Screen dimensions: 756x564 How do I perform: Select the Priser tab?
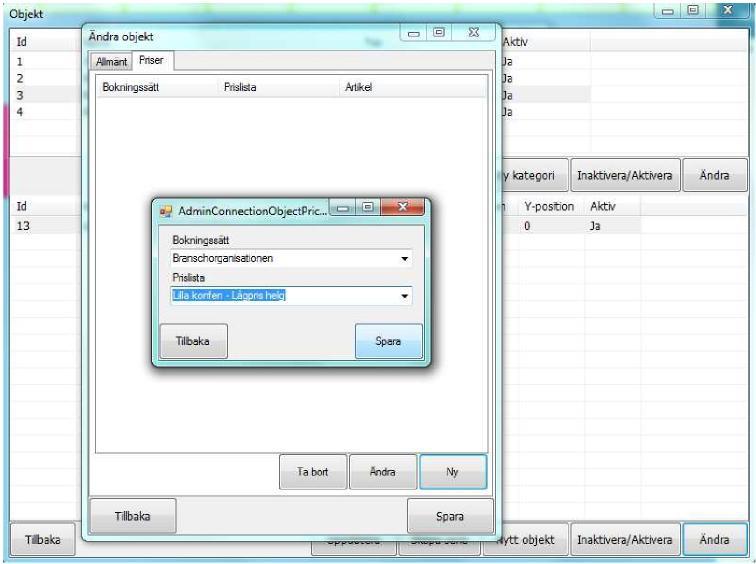click(152, 60)
